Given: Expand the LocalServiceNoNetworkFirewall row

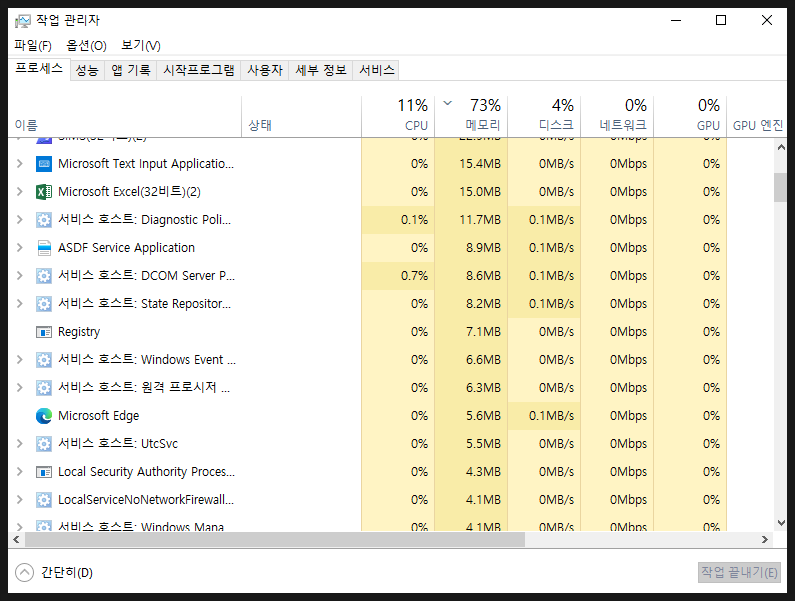Looking at the screenshot, I should [x=20, y=500].
